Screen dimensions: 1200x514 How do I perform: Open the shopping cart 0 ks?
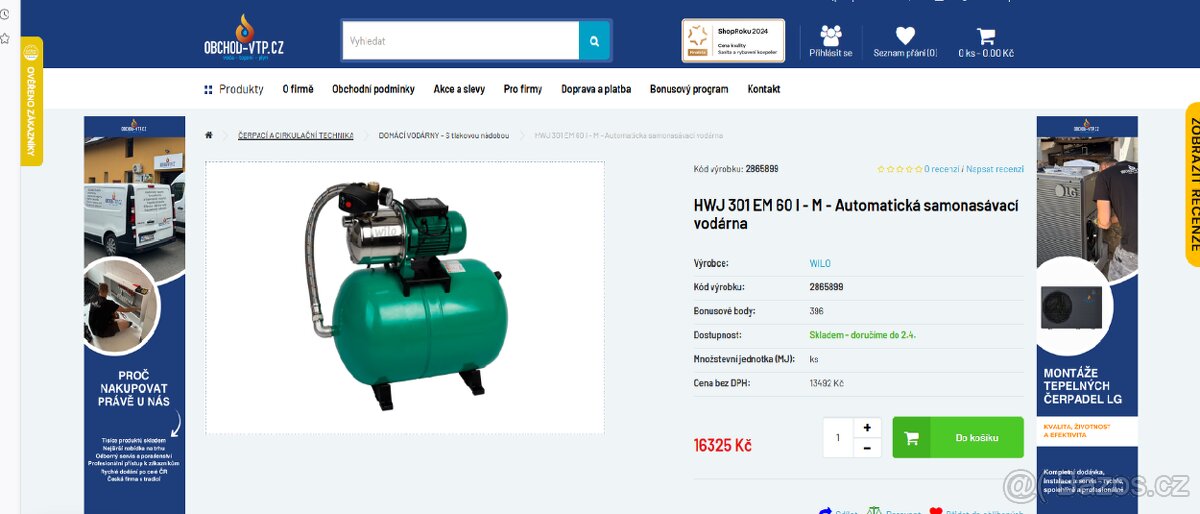click(x=986, y=41)
